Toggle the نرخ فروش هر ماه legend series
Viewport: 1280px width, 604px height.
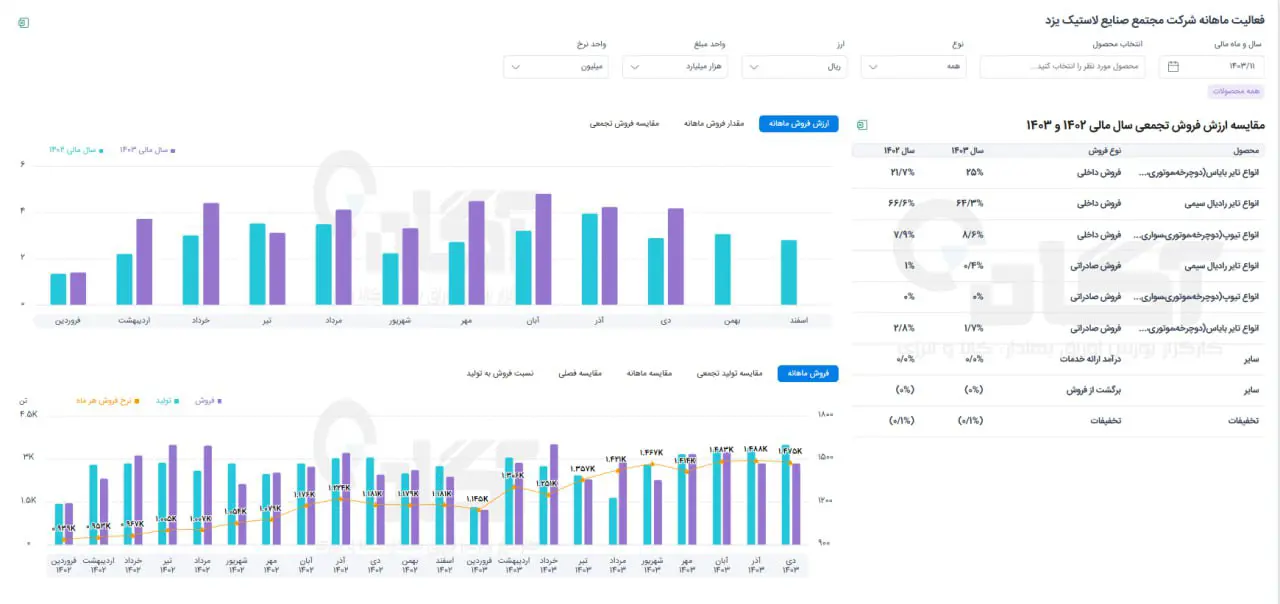107,400
